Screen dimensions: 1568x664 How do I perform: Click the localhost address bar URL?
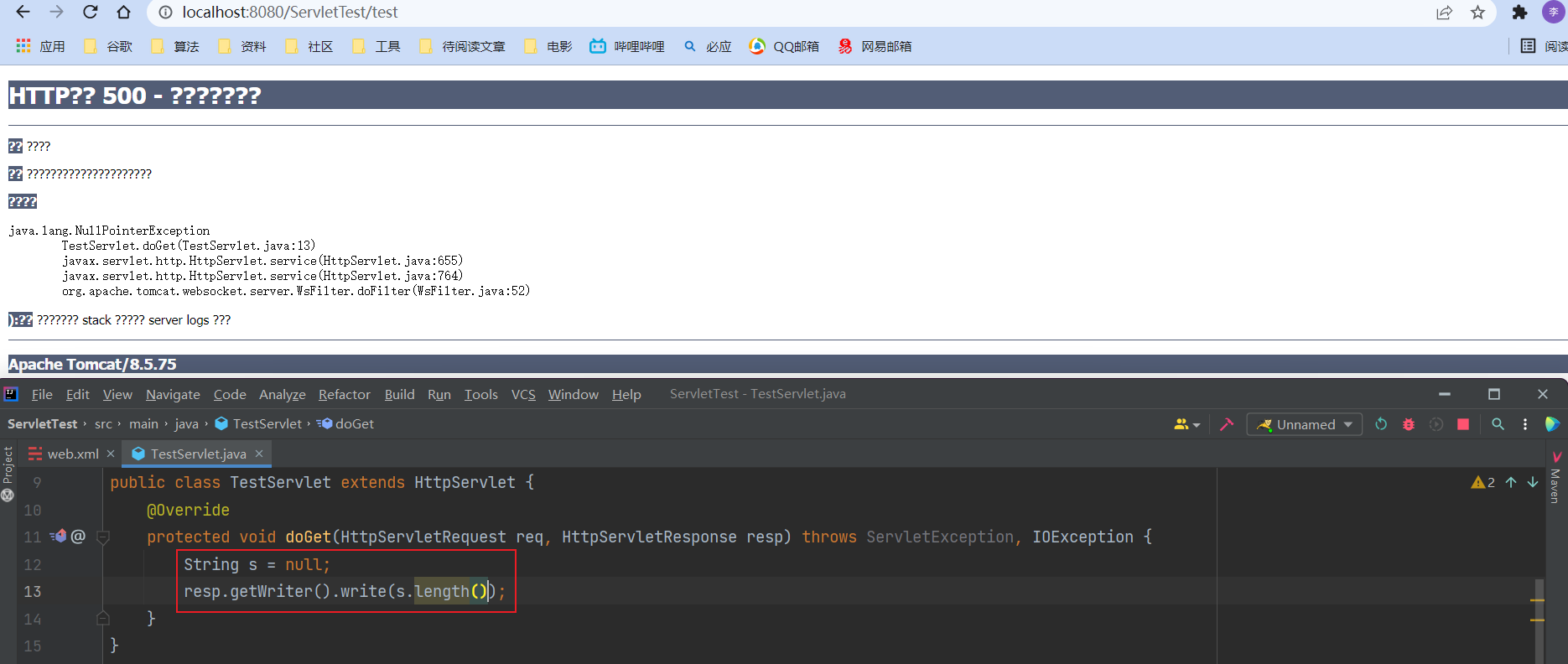(290, 13)
